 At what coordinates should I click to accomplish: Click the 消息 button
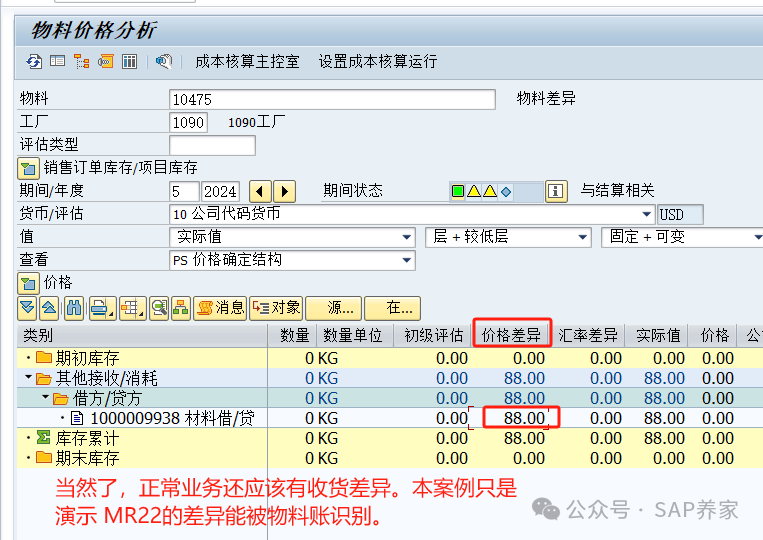pyautogui.click(x=220, y=308)
